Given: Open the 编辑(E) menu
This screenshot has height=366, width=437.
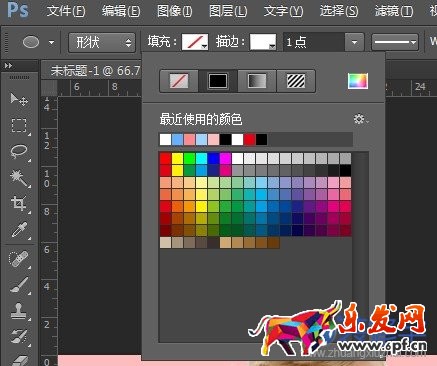Looking at the screenshot, I should click(x=121, y=11).
